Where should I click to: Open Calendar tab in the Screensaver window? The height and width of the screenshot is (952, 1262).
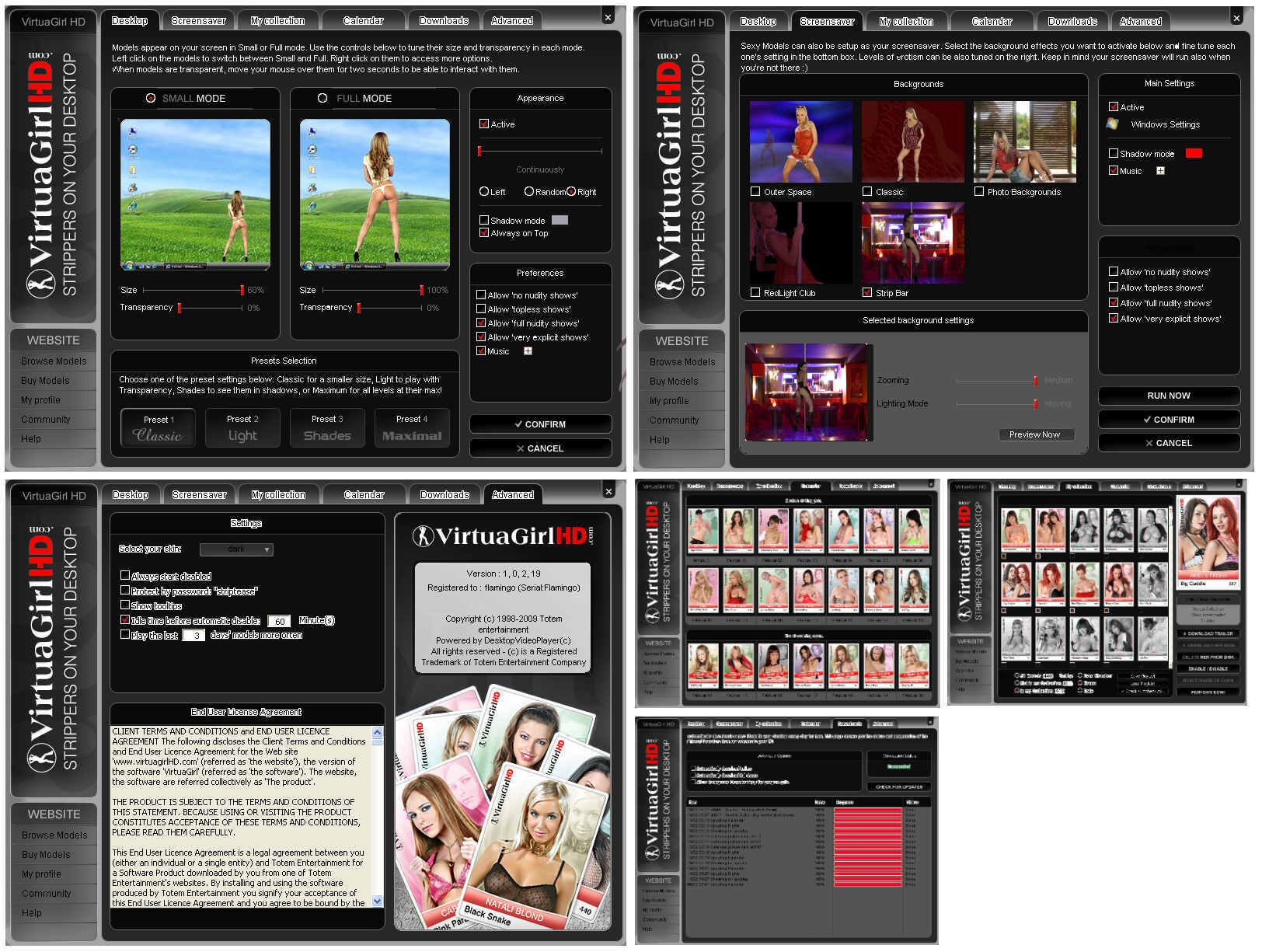pos(992,22)
